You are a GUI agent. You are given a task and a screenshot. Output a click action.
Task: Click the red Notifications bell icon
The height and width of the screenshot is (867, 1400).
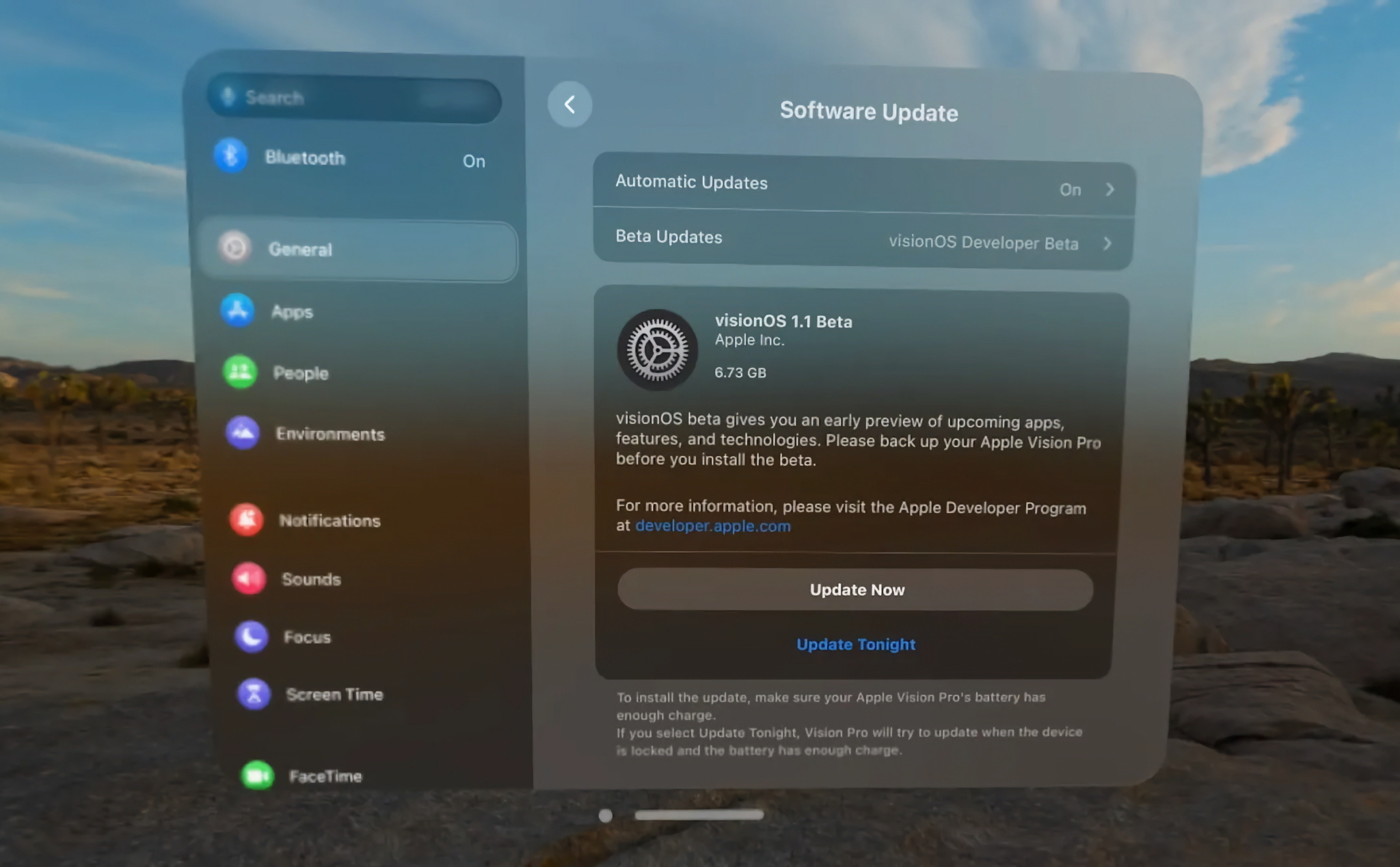point(246,520)
